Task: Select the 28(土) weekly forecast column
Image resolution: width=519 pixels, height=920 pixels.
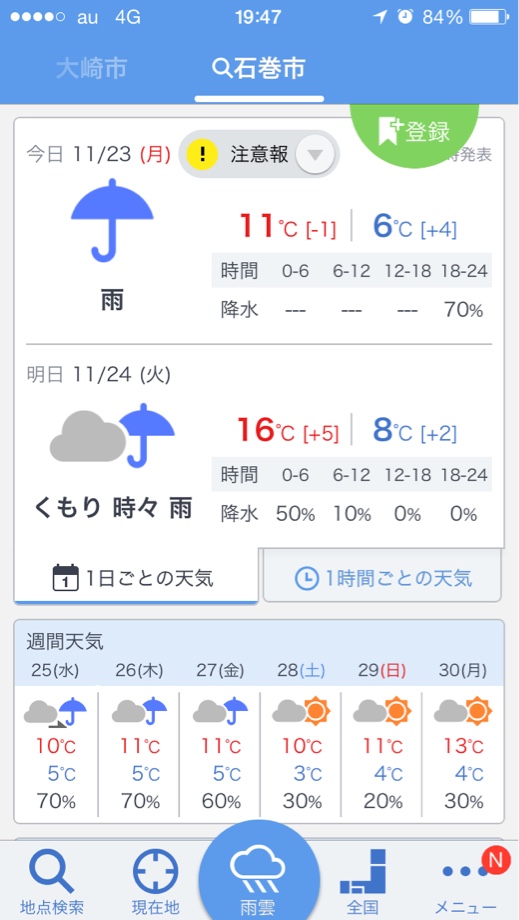Action: click(301, 741)
